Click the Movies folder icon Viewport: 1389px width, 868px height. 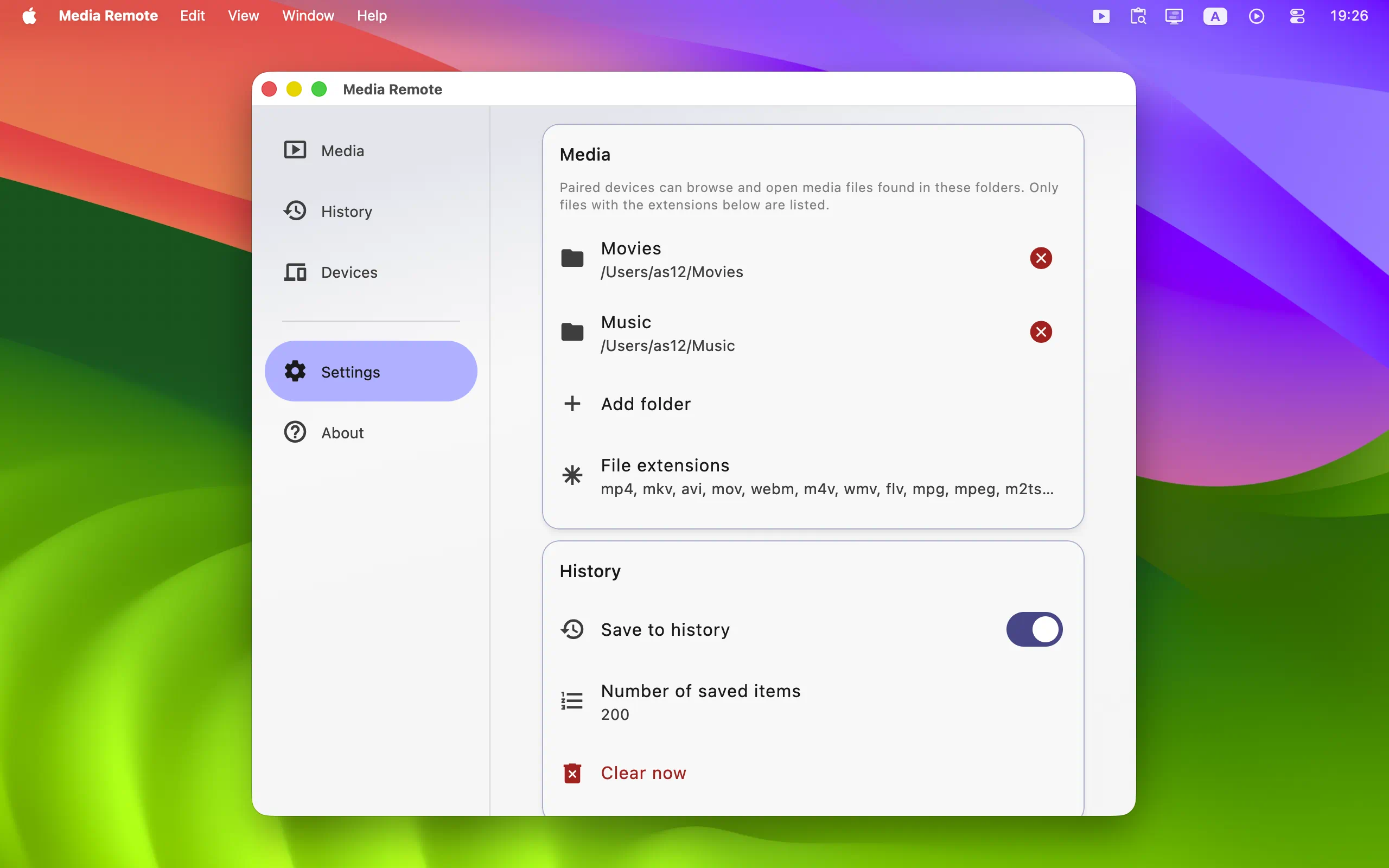click(x=572, y=258)
